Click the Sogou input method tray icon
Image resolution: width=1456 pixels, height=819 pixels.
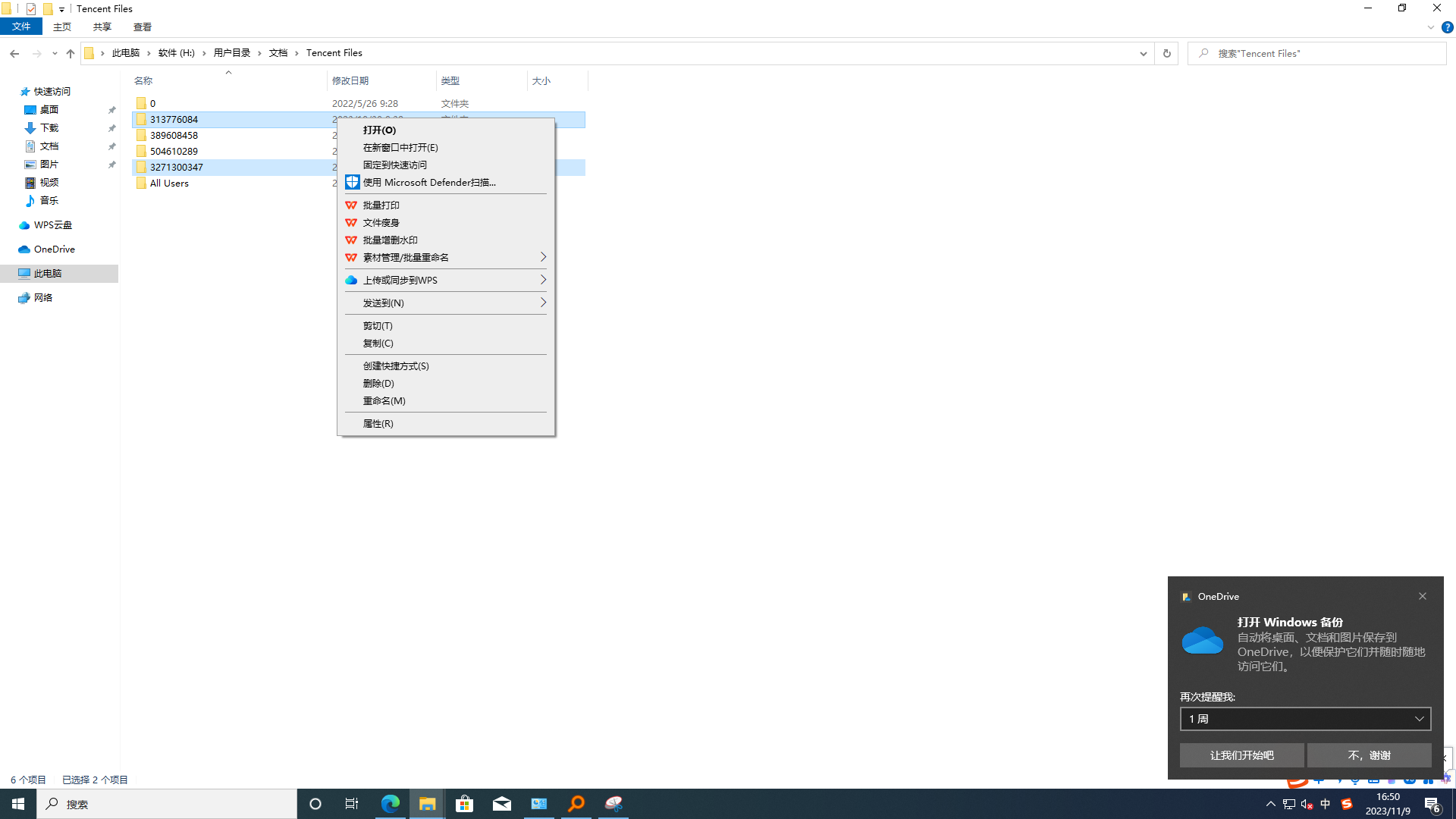pos(1347,804)
